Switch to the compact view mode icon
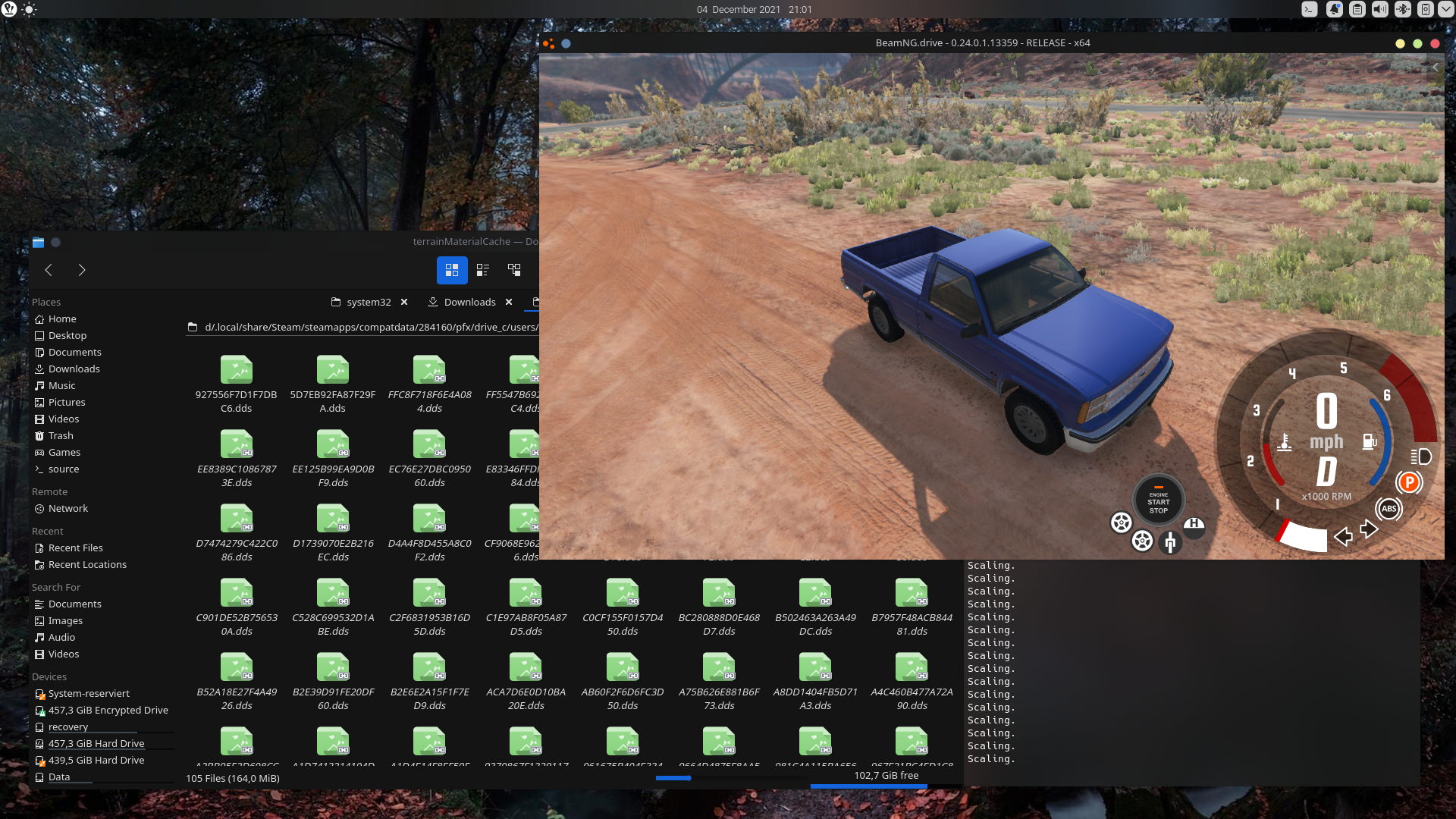The width and height of the screenshot is (1456, 819). (483, 269)
